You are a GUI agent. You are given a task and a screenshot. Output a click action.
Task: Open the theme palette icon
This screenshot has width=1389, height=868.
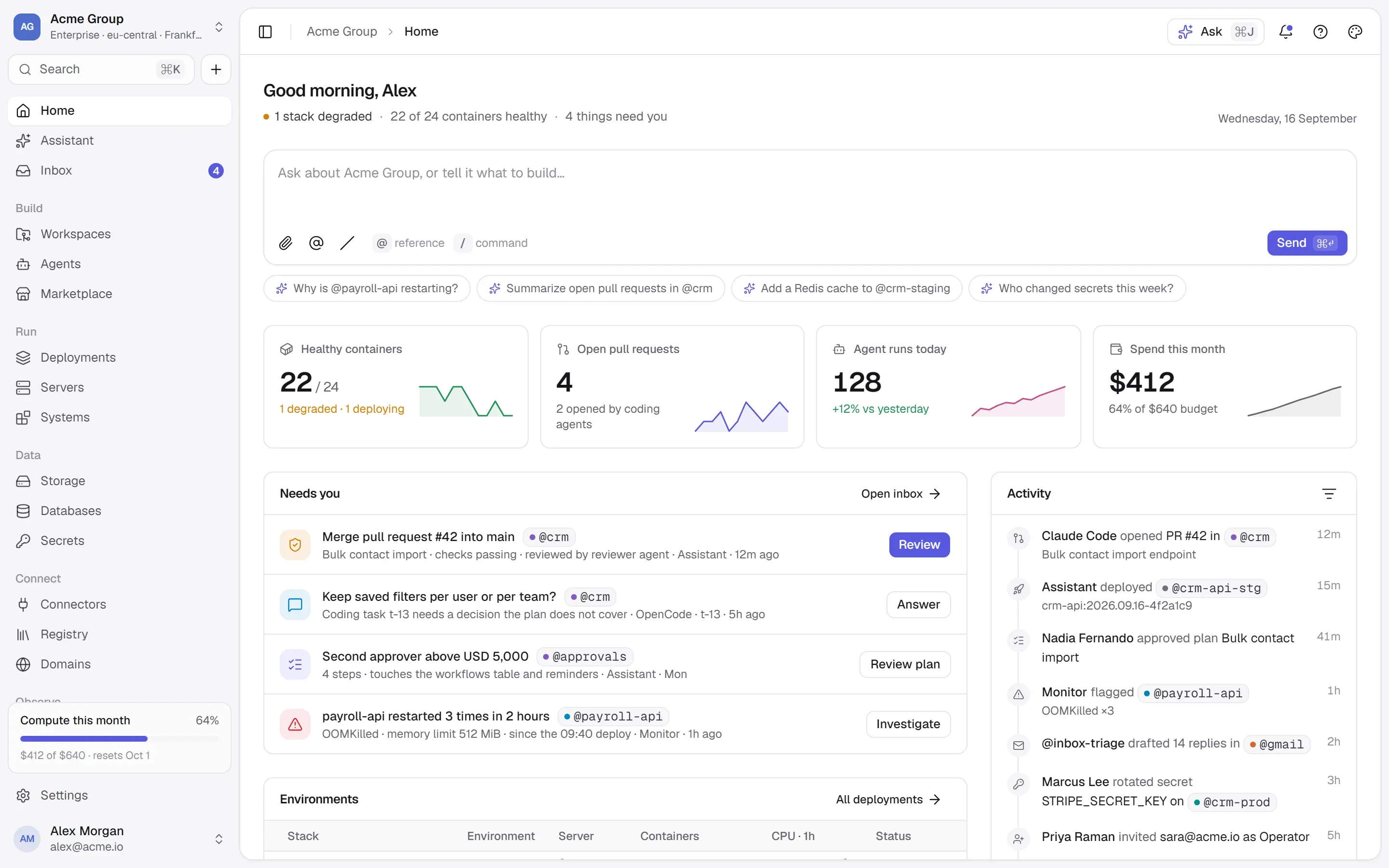(1355, 31)
